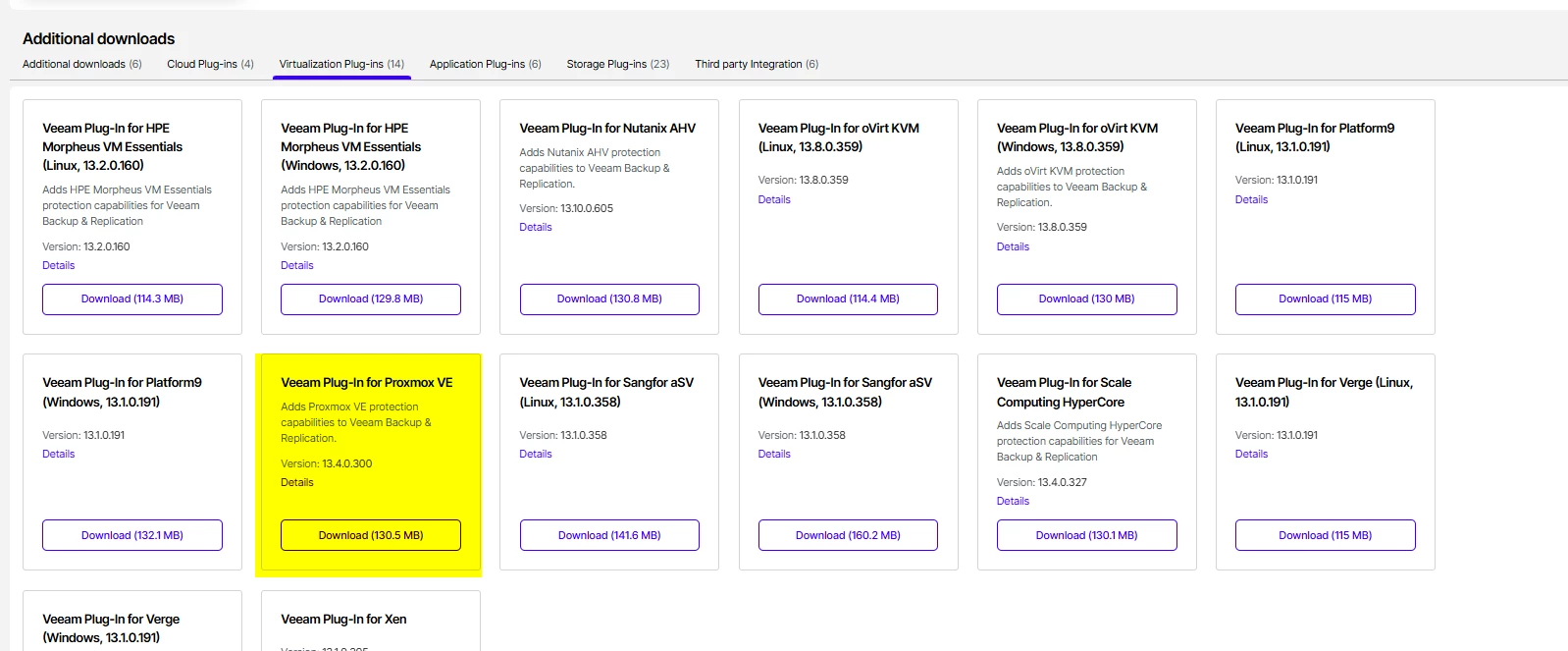Download Nutanix AHV plug-in (130.8 MB)
Screen dimensions: 1568x651
click(x=609, y=299)
